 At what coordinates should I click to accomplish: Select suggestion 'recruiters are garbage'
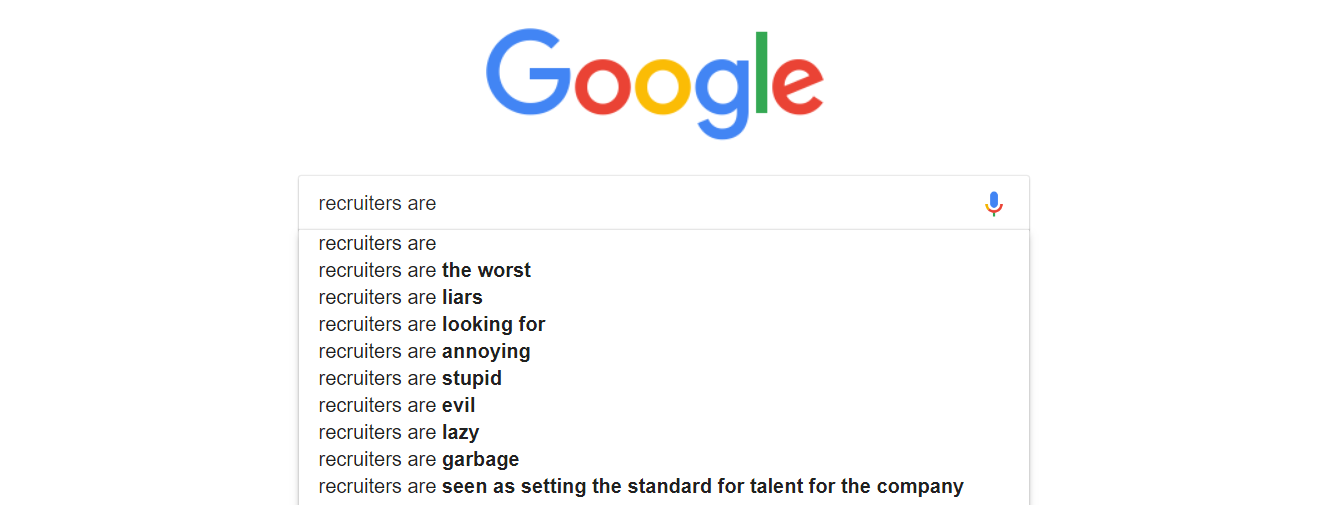419,459
